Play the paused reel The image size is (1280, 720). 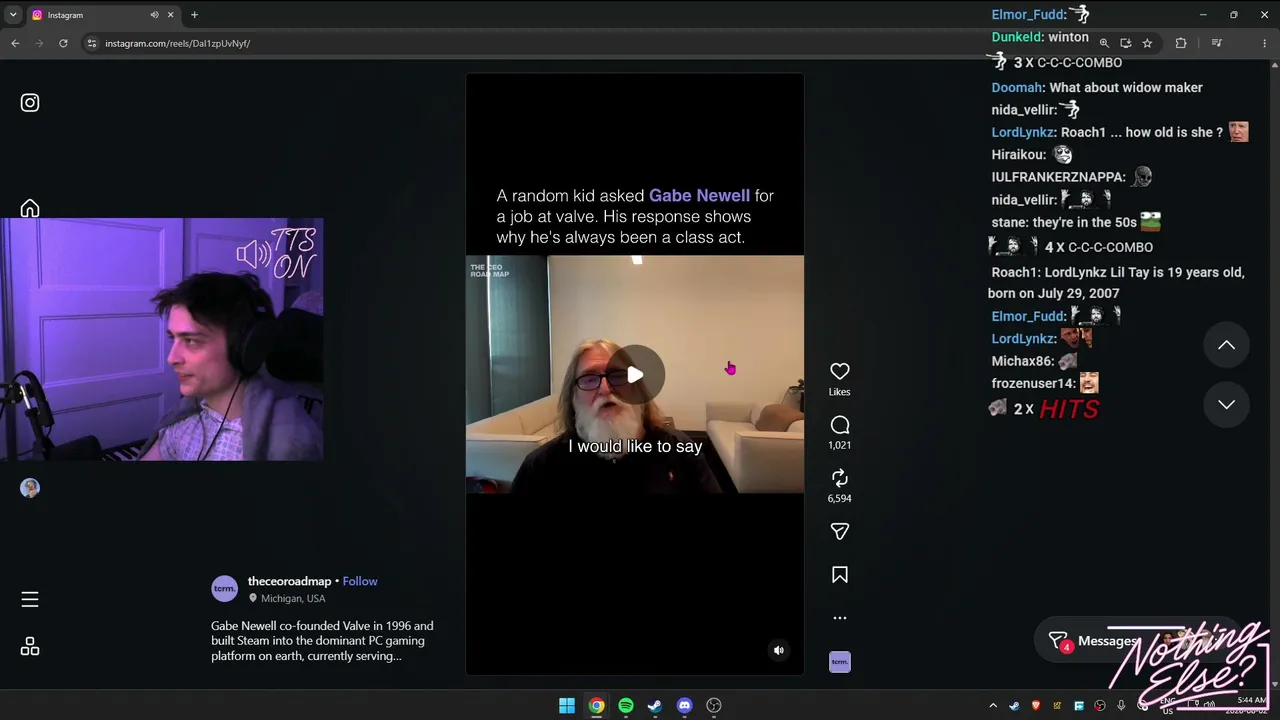coord(635,375)
